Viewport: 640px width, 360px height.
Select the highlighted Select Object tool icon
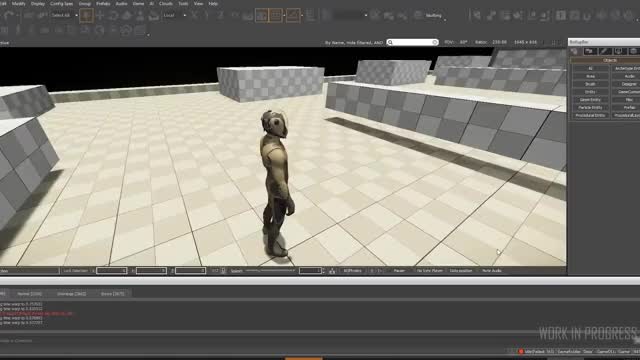pyautogui.click(x=86, y=16)
